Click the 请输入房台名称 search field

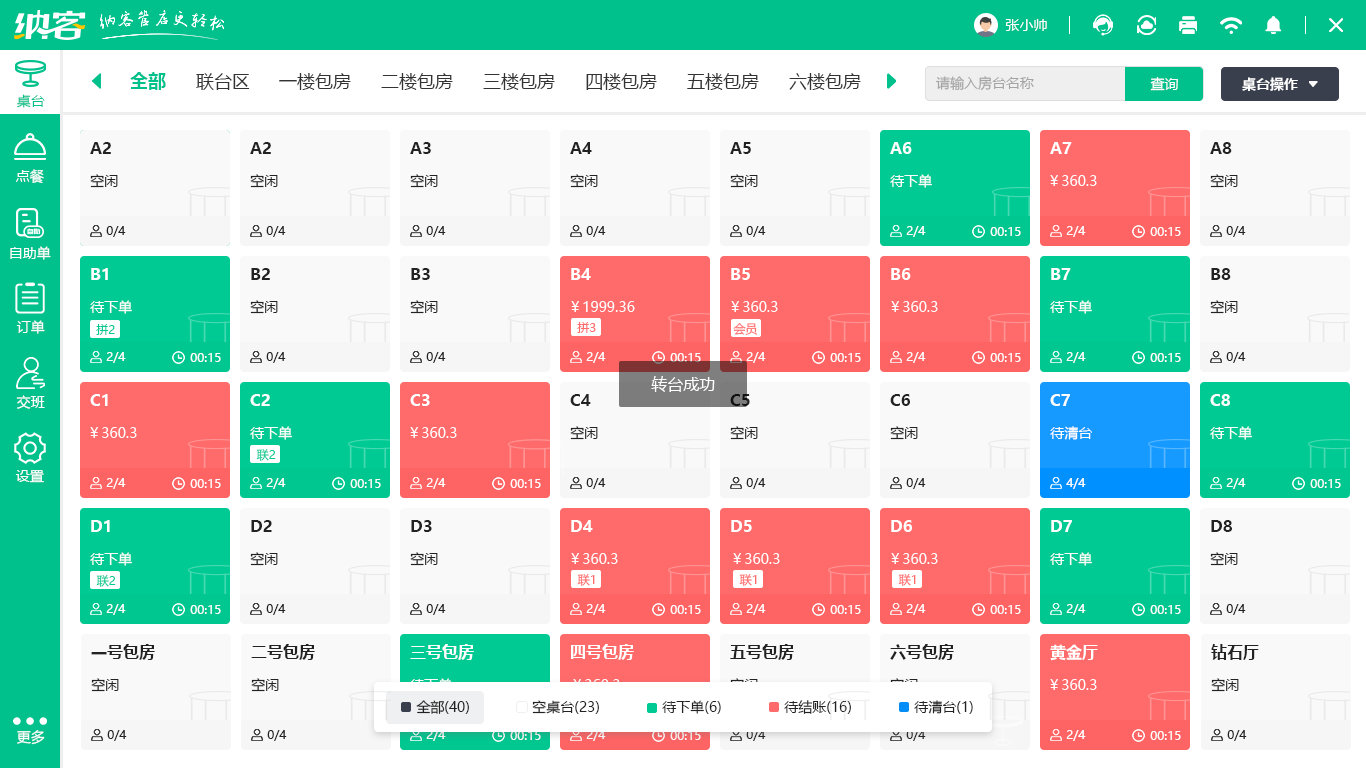tap(1024, 84)
